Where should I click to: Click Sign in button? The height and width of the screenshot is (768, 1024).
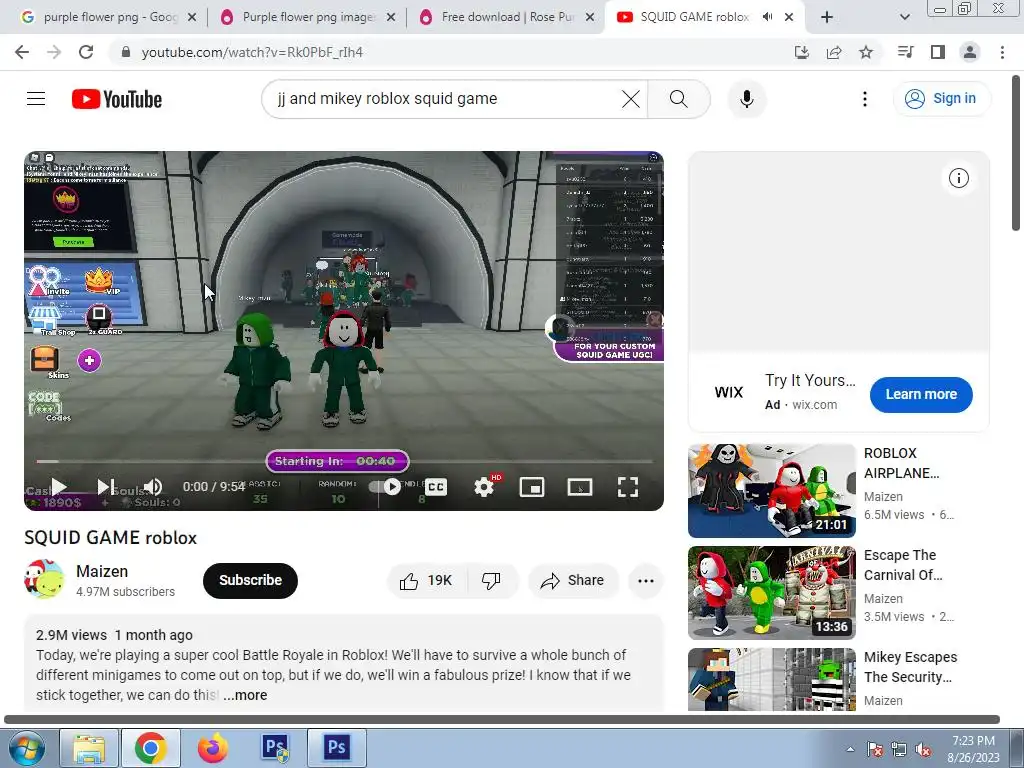tap(942, 99)
